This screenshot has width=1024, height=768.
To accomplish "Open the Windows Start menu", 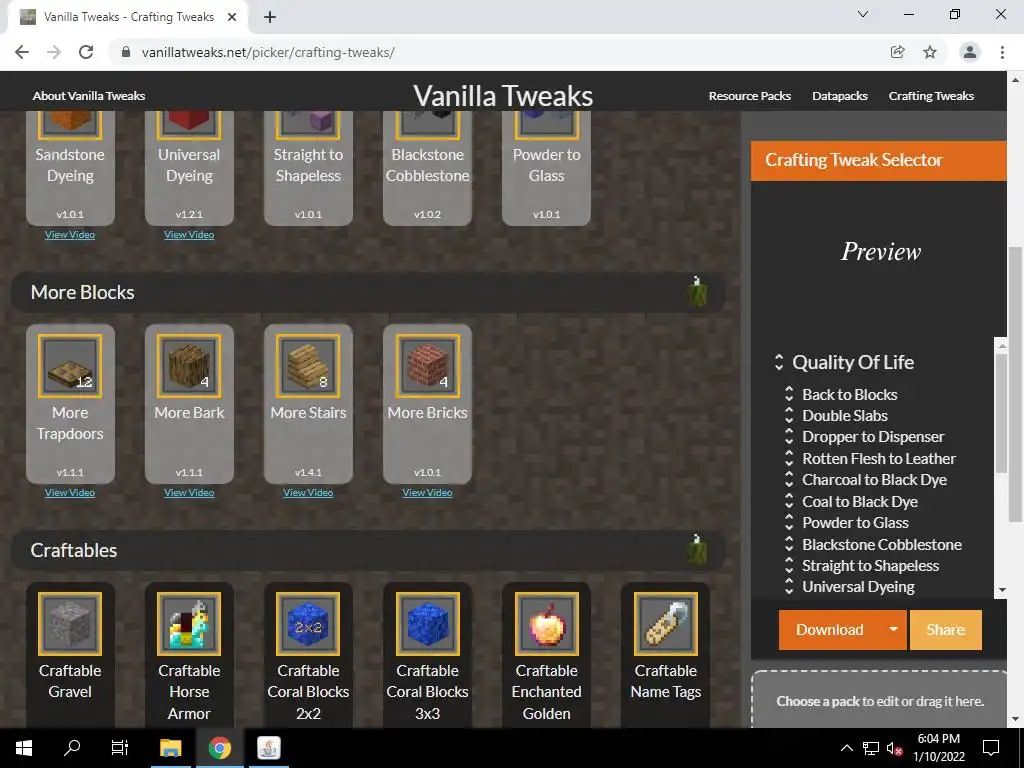I will pos(24,748).
